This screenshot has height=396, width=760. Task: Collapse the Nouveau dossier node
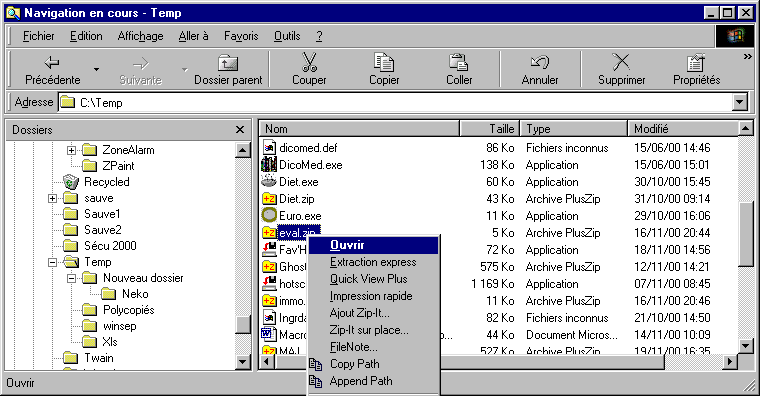point(71,278)
